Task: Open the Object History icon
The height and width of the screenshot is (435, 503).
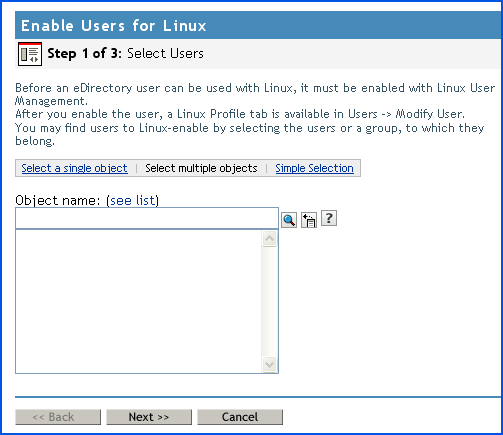Action: point(309,220)
